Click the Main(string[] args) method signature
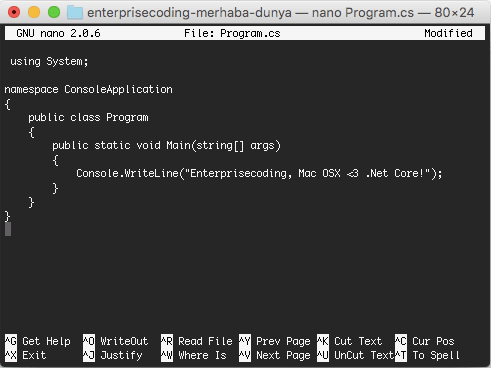Viewport: 491px width, 368px height. point(223,146)
